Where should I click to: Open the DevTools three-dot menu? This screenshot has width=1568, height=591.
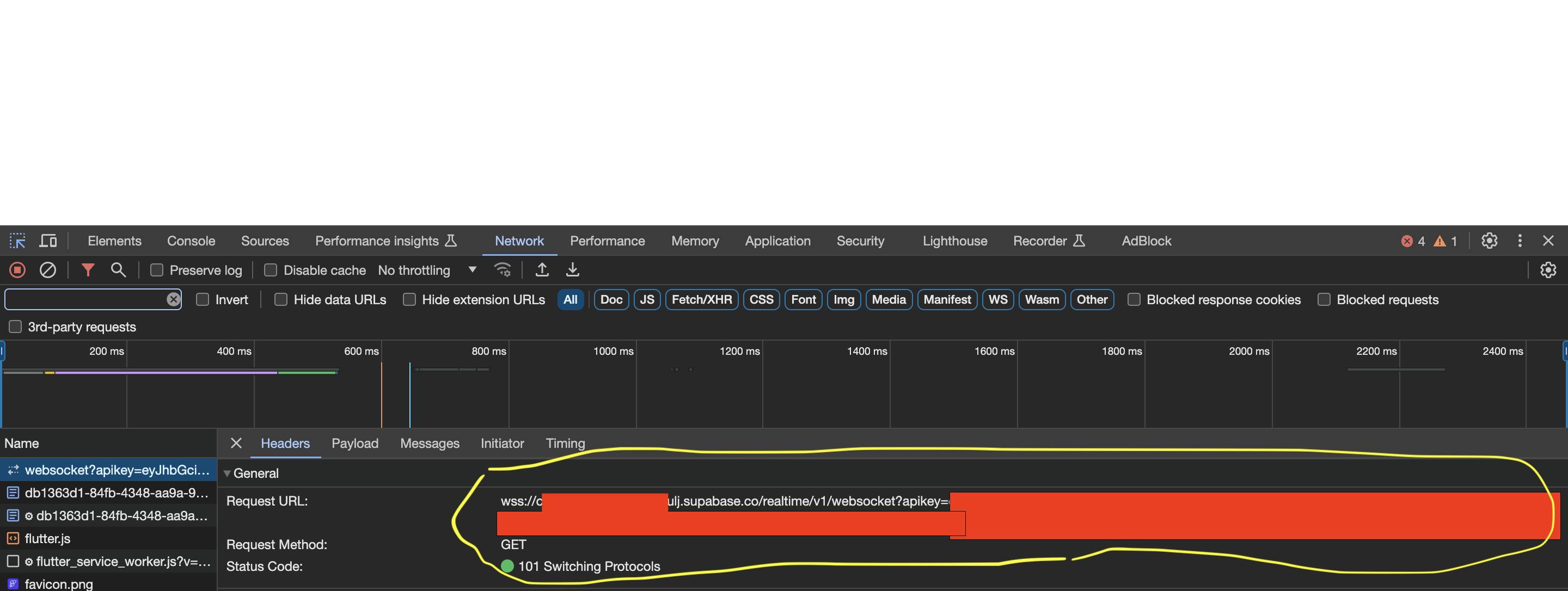tap(1520, 241)
